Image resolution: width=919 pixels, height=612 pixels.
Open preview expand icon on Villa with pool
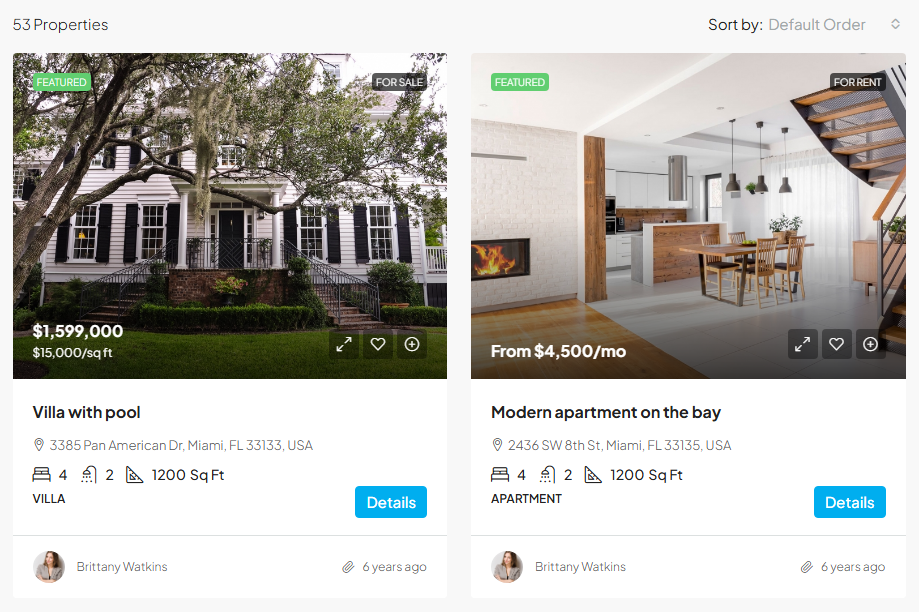[x=344, y=344]
